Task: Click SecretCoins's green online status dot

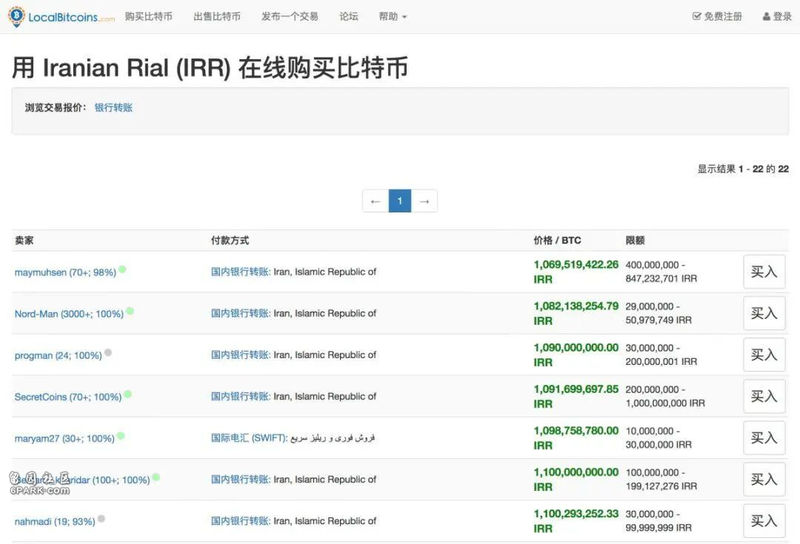Action: pos(128,394)
